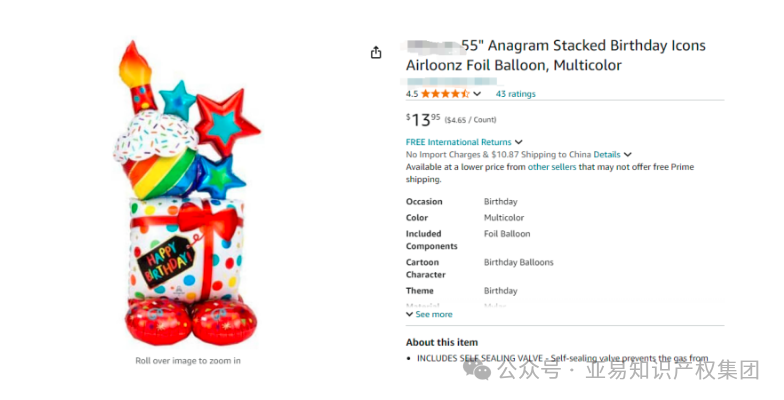Click the $13.95 price
Screen dimensions: 784x400
423,120
